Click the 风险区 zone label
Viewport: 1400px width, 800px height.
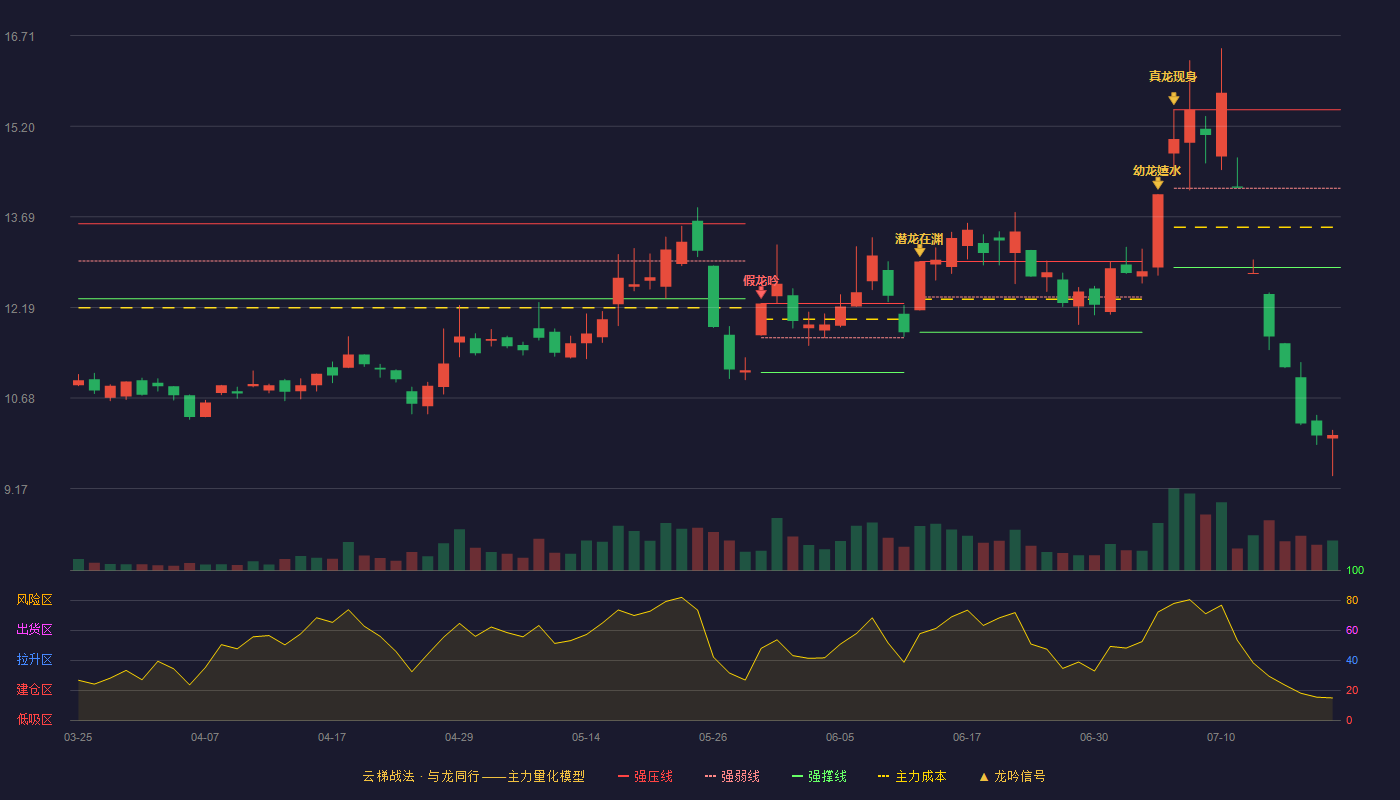34,600
